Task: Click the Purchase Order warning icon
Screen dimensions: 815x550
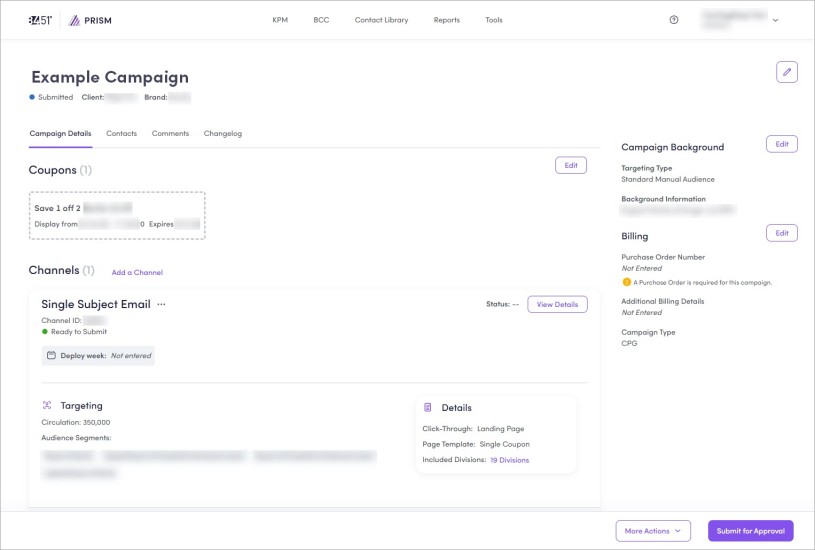Action: click(x=626, y=282)
